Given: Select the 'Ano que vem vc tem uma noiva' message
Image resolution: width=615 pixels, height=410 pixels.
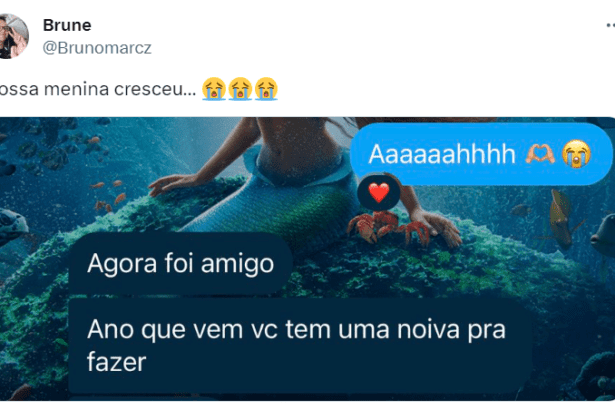Looking at the screenshot, I should click(300, 346).
